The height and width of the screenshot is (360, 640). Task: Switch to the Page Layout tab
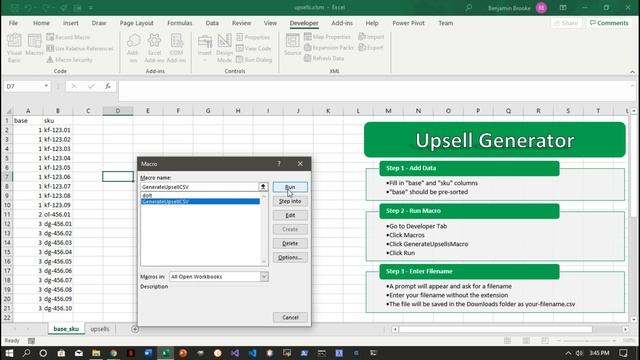point(136,23)
